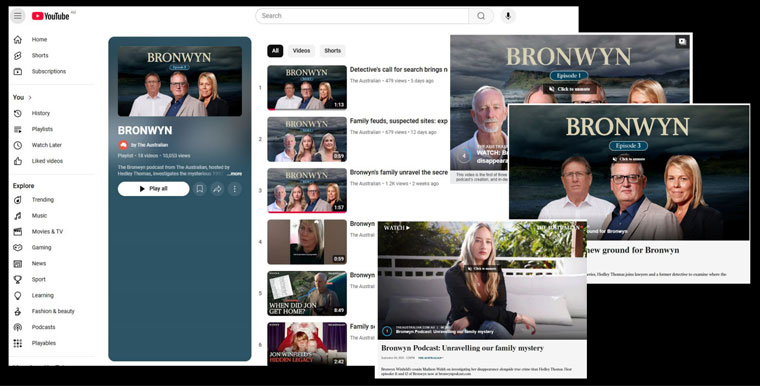Image resolution: width=760 pixels, height=386 pixels.
Task: Start voice search with microphone icon
Action: 508,16
